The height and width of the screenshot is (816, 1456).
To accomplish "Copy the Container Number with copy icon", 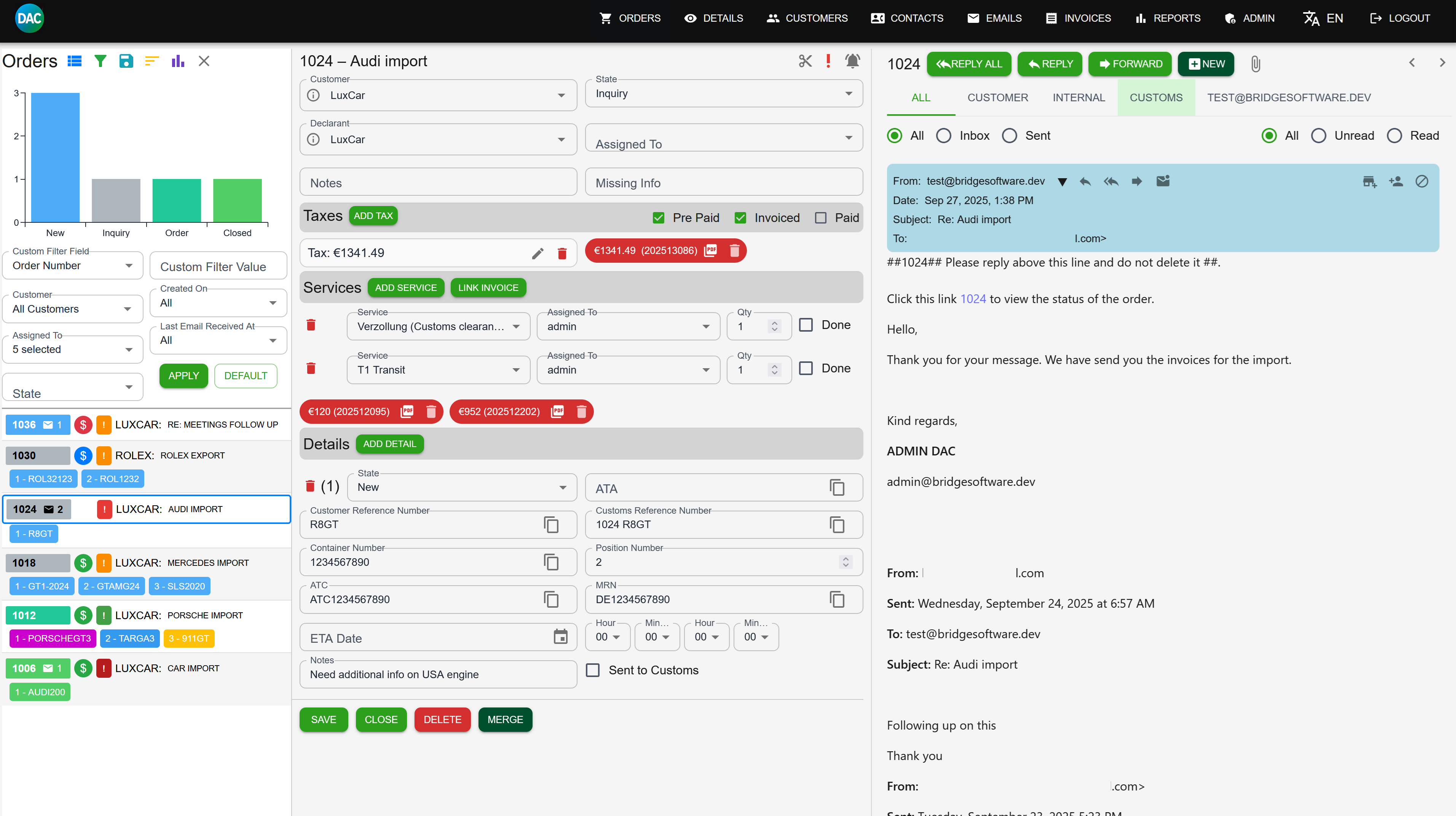I will tap(551, 562).
